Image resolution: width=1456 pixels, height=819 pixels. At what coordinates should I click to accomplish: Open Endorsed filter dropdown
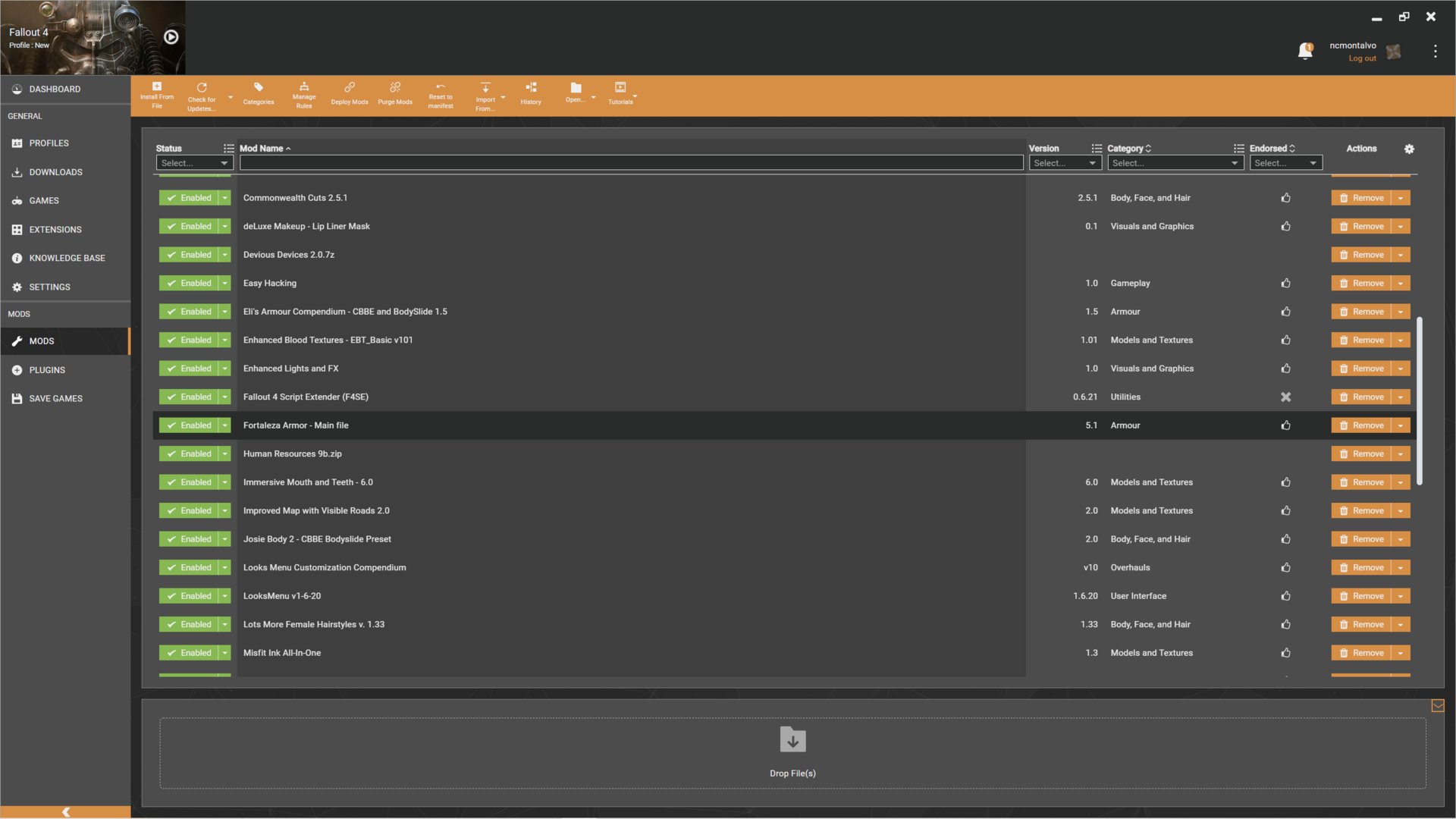pyautogui.click(x=1285, y=163)
